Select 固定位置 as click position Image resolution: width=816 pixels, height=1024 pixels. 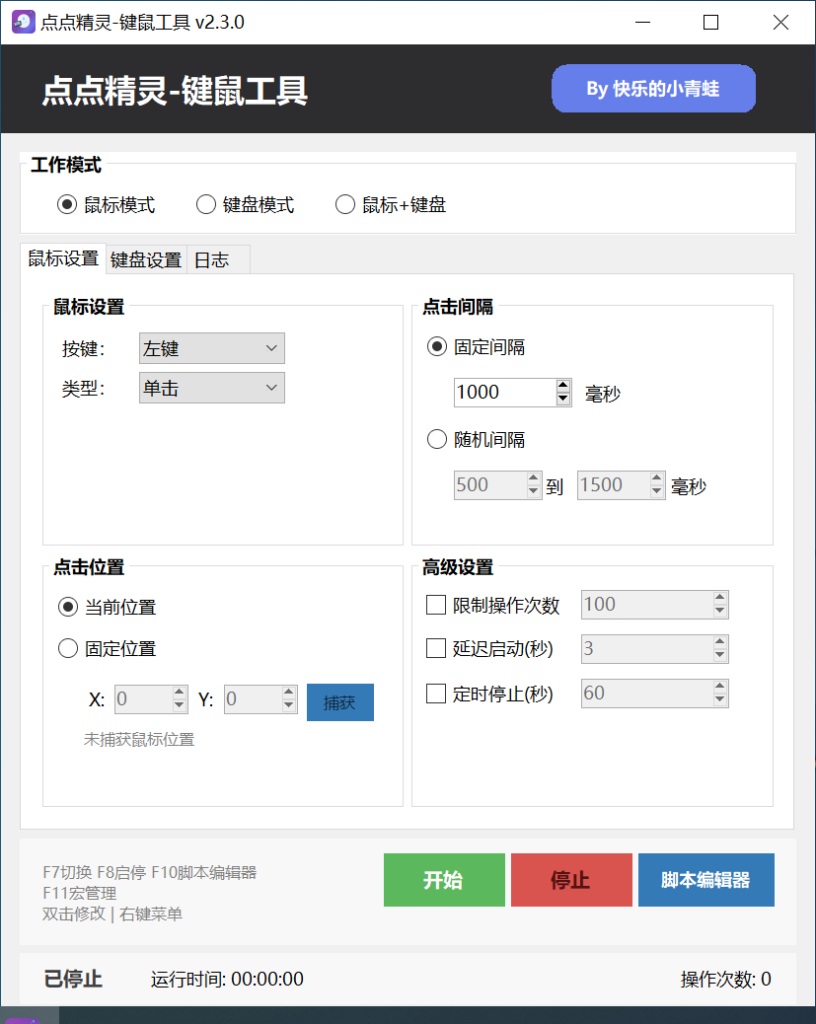click(x=67, y=648)
